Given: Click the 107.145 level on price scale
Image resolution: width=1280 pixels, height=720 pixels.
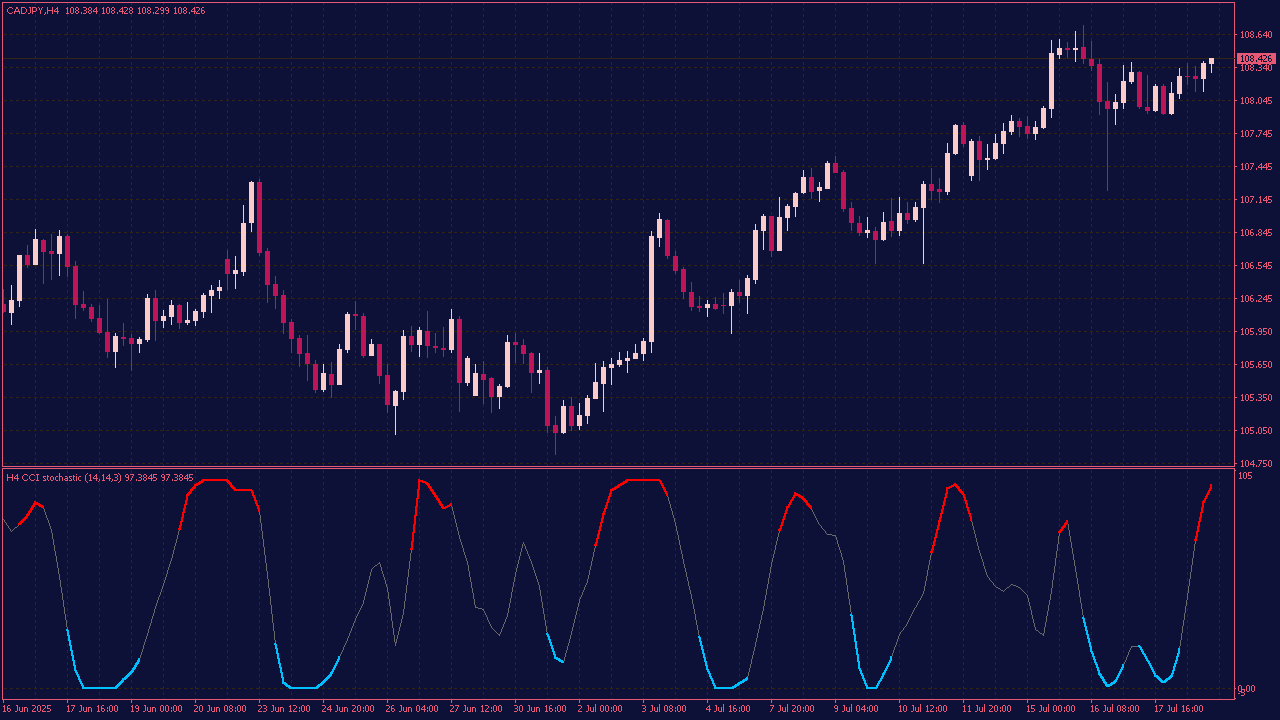Looking at the screenshot, I should (1255, 200).
